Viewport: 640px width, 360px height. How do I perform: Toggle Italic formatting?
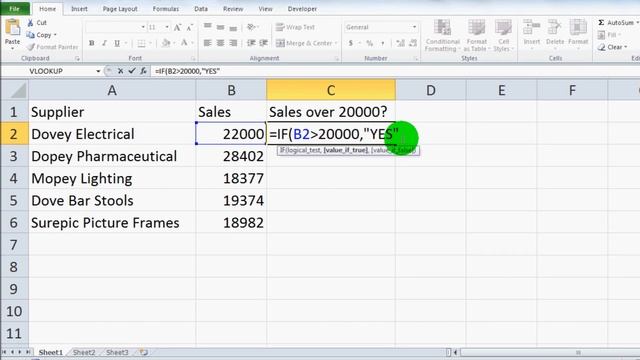pyautogui.click(x=104, y=43)
